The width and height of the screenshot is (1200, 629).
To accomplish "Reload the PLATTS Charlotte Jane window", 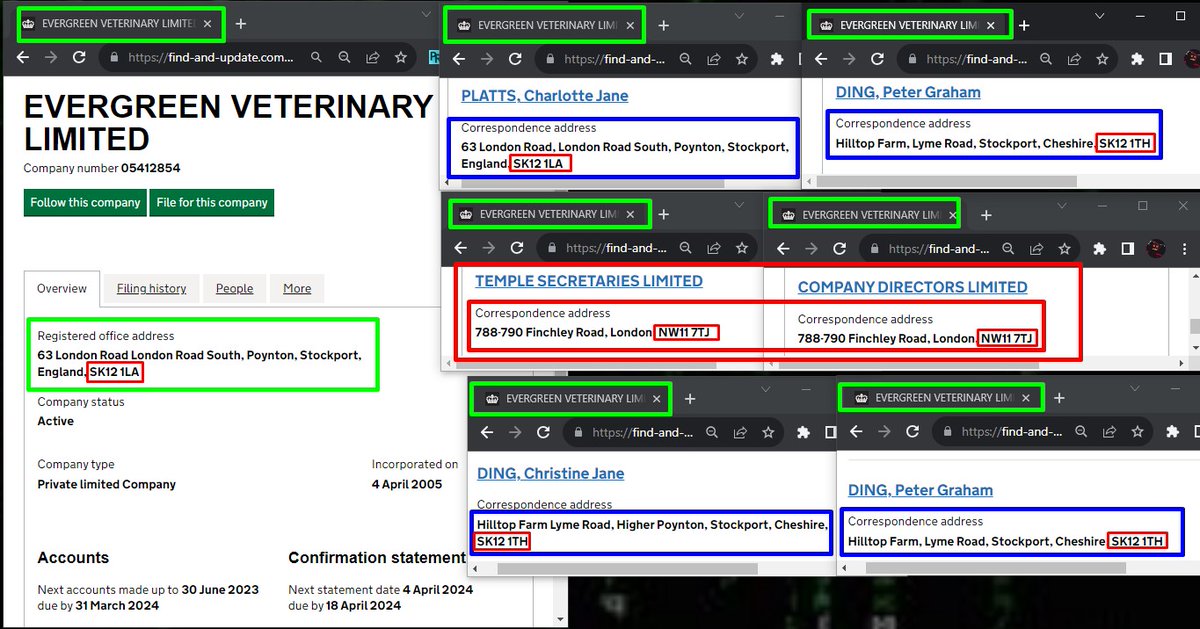I will [x=515, y=59].
